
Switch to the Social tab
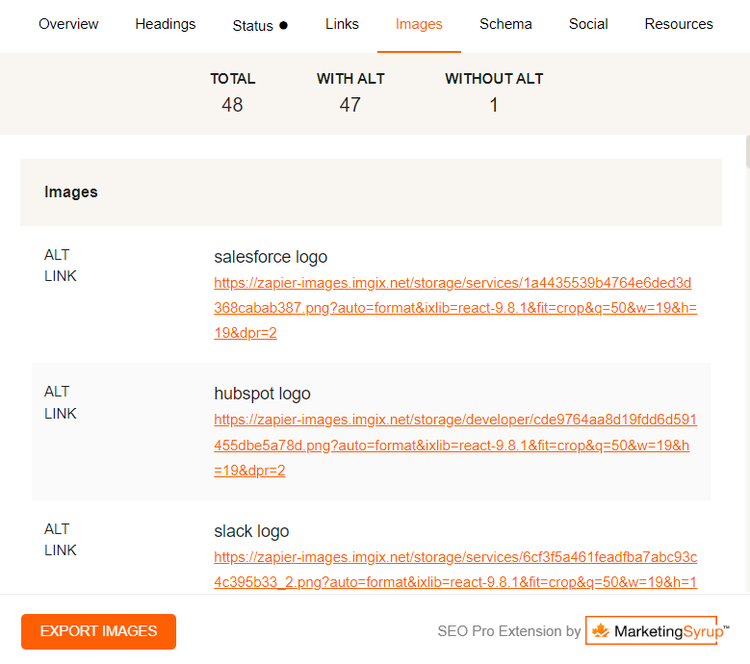click(x=588, y=24)
